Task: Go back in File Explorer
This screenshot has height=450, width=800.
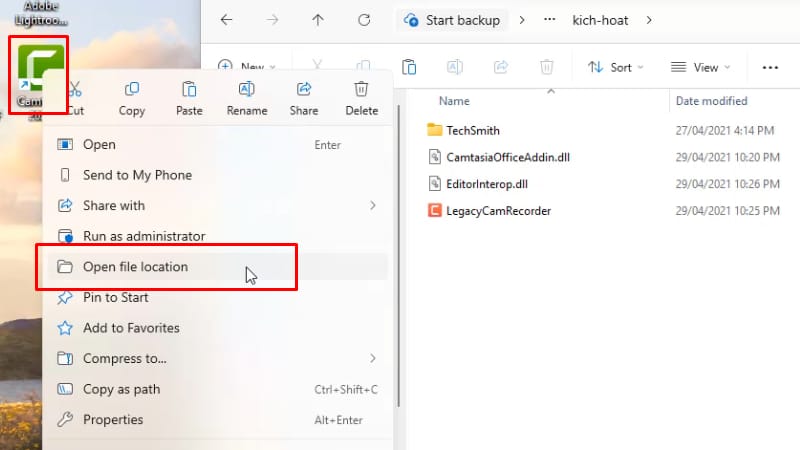Action: (226, 20)
